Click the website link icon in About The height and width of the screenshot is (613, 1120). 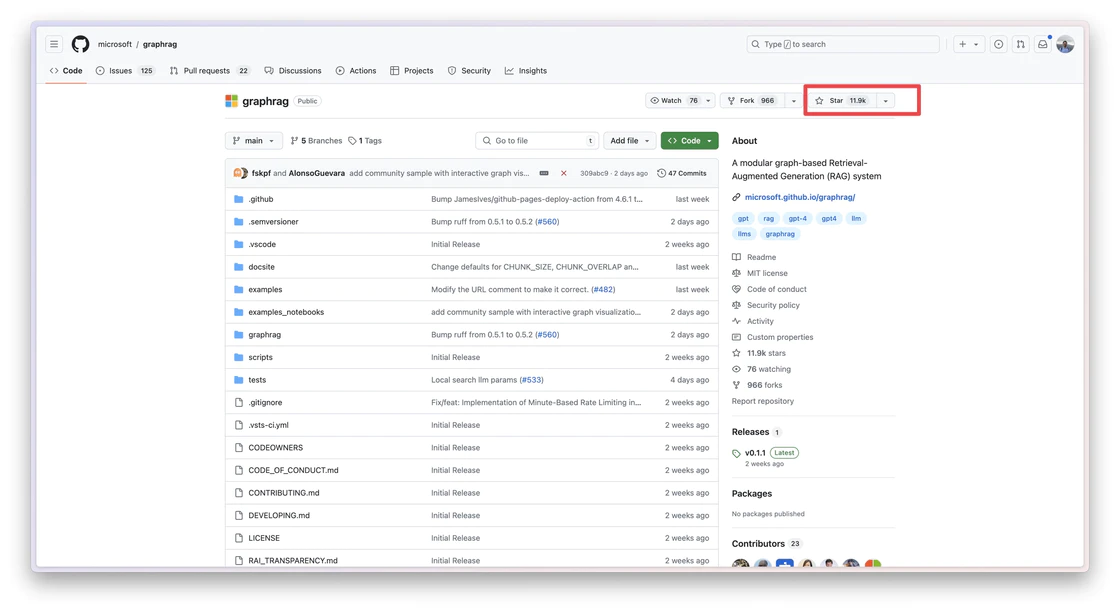[736, 197]
